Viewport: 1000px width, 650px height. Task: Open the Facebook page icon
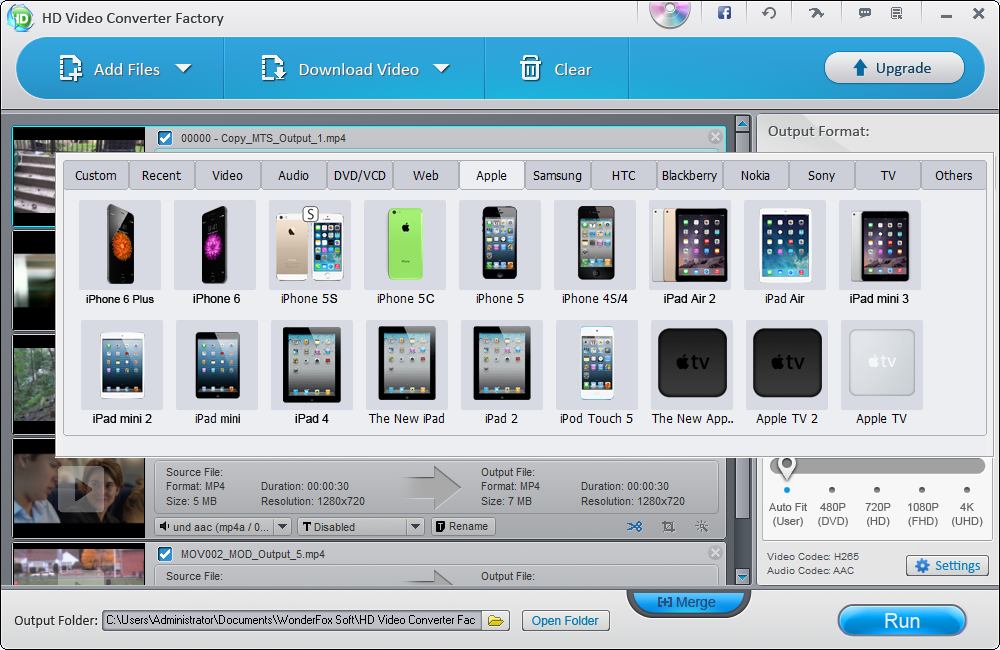[x=724, y=13]
